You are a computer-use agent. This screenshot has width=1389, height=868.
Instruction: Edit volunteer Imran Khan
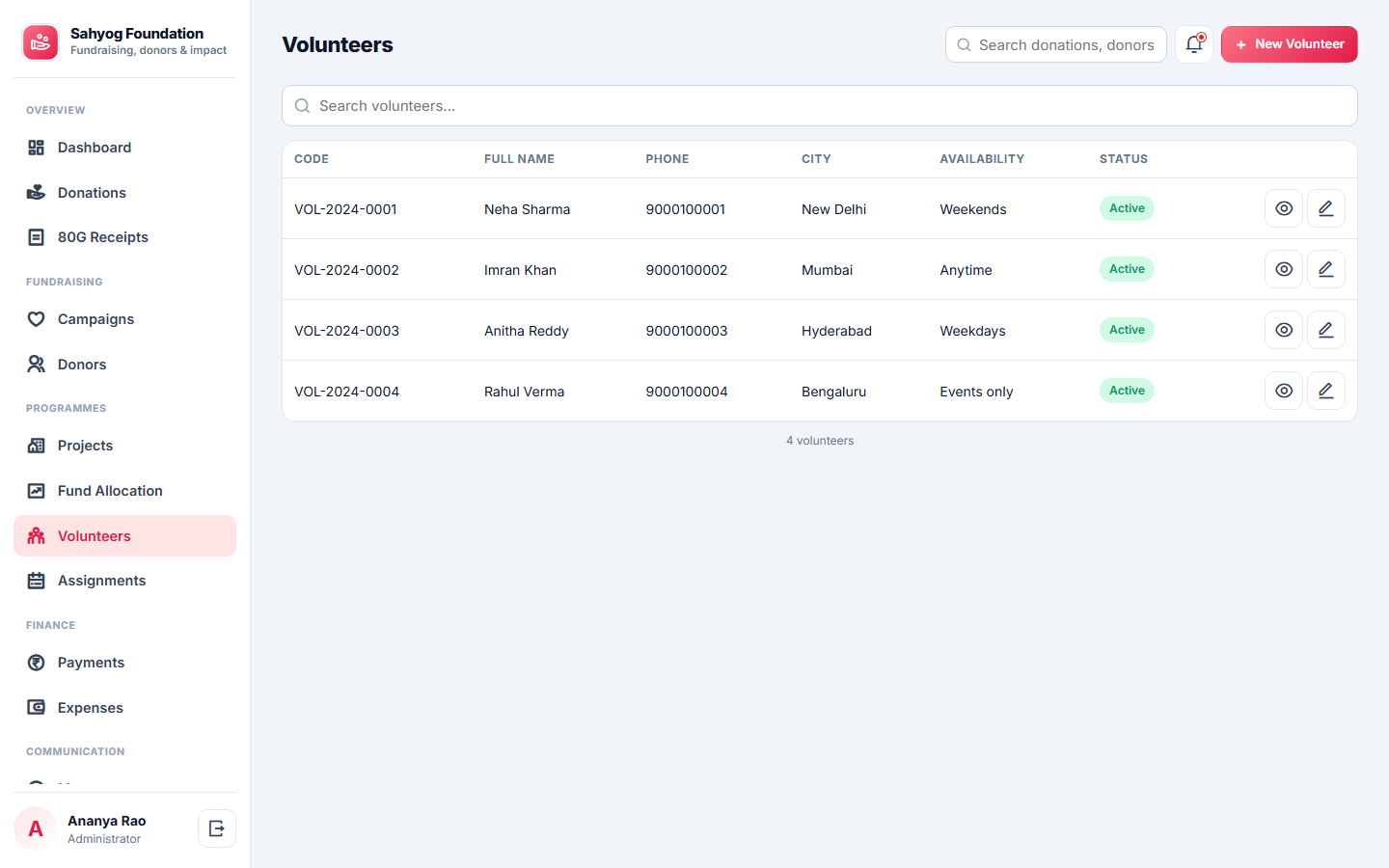coord(1326,269)
